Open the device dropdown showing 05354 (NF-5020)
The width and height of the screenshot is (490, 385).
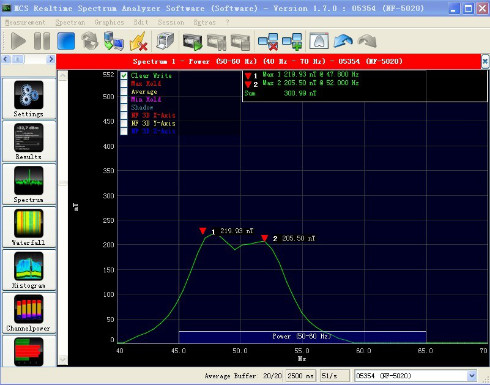click(x=472, y=376)
